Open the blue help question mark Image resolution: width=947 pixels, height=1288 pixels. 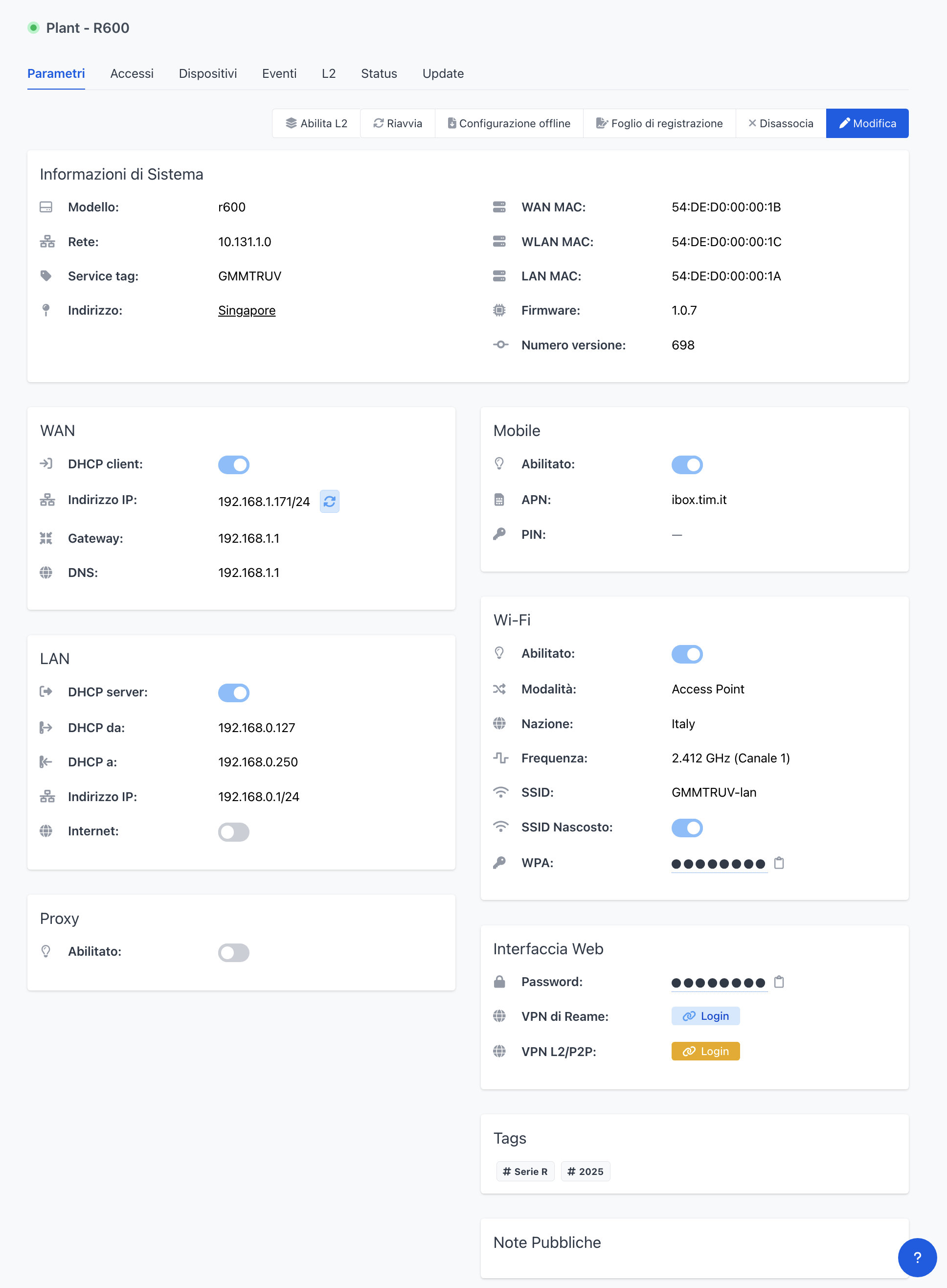pos(917,1258)
